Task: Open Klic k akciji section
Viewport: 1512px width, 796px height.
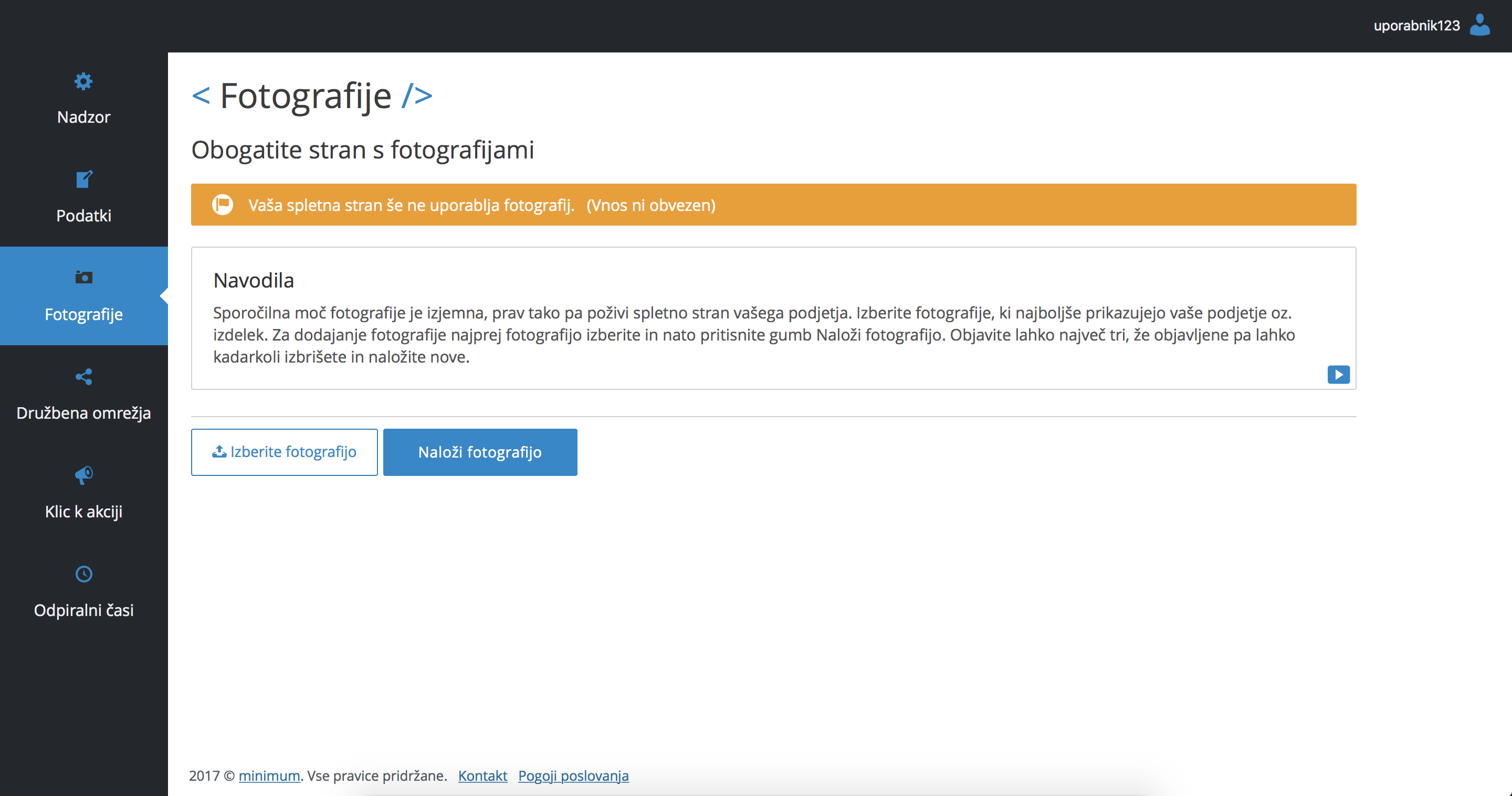Action: [x=84, y=493]
